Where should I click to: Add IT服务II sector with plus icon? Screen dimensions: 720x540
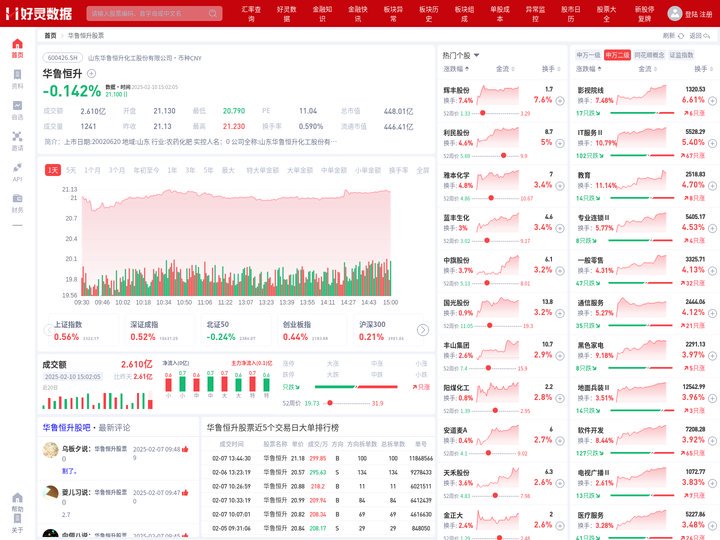click(x=712, y=143)
